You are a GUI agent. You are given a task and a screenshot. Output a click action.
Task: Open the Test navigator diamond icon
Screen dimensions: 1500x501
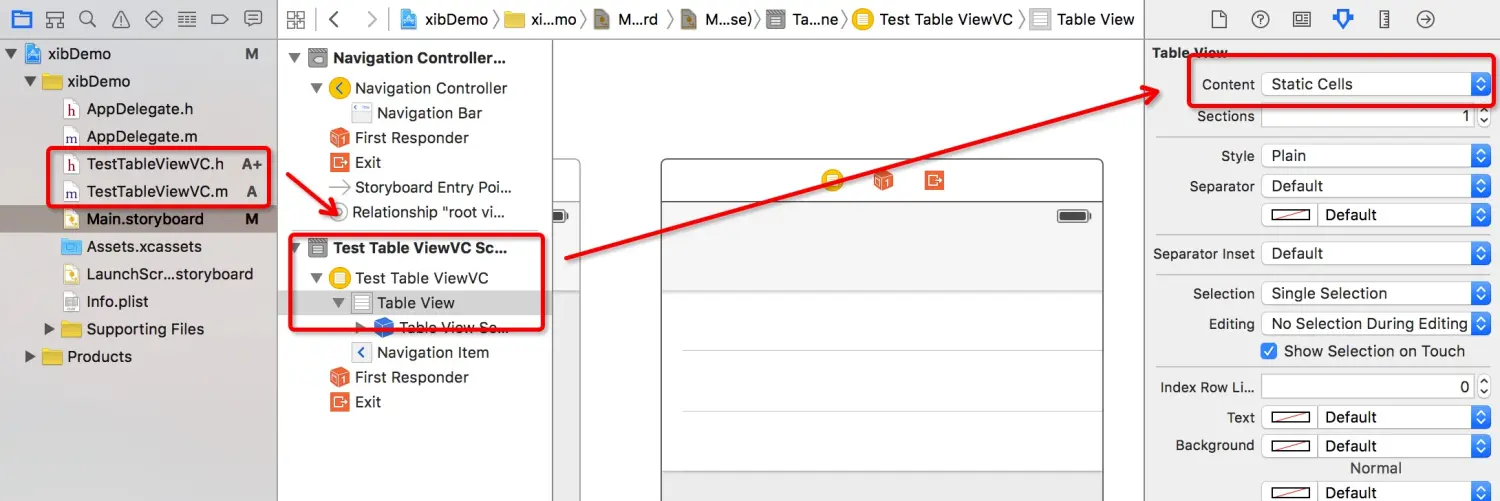(154, 19)
